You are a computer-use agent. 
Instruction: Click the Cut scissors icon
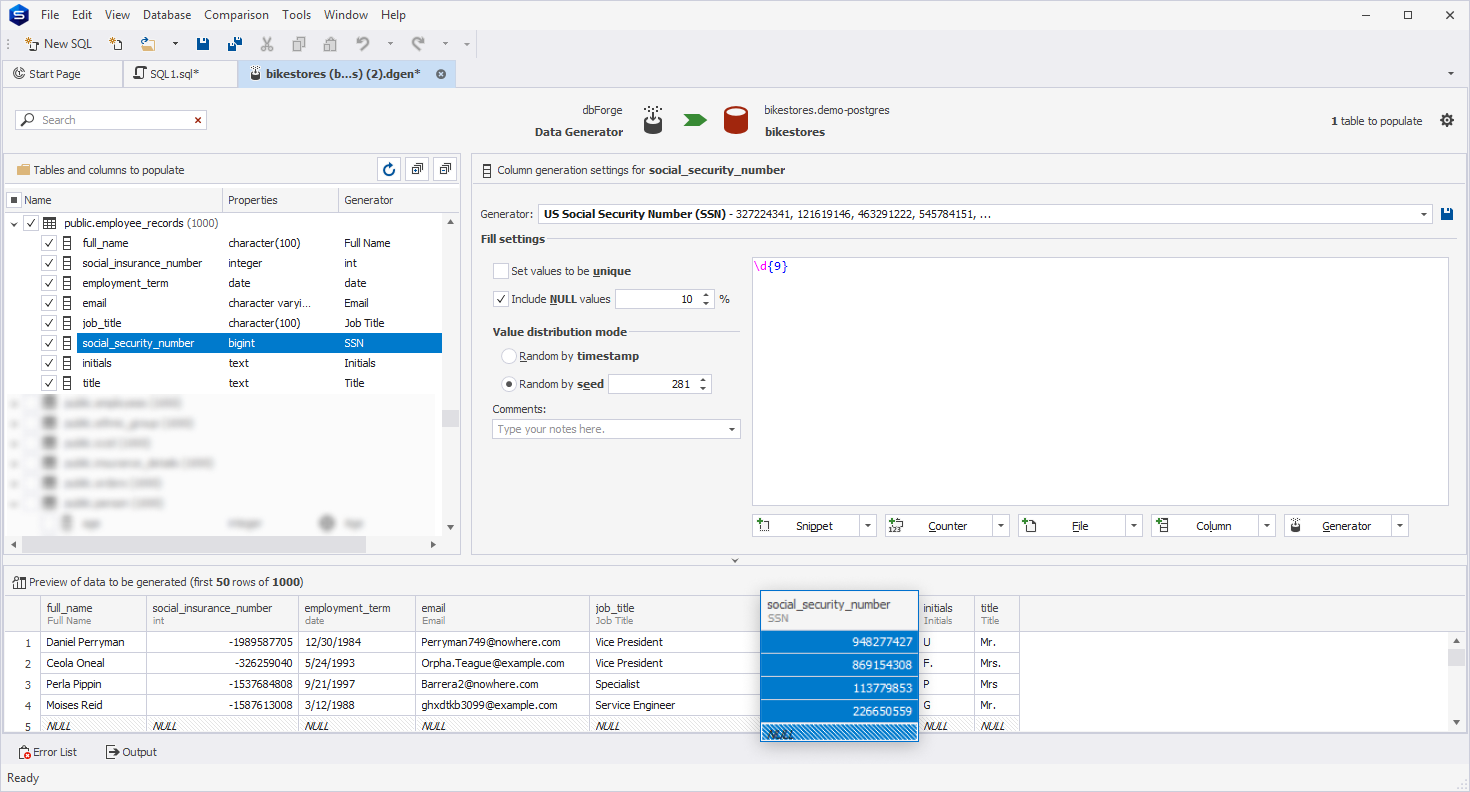click(267, 44)
